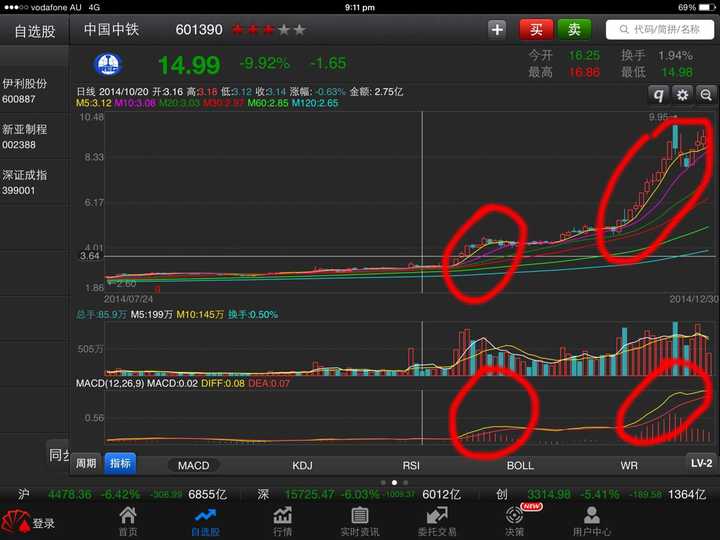This screenshot has width=720, height=540.
Task: Focus the 代码/简拼/名称 search field
Action: click(659, 30)
